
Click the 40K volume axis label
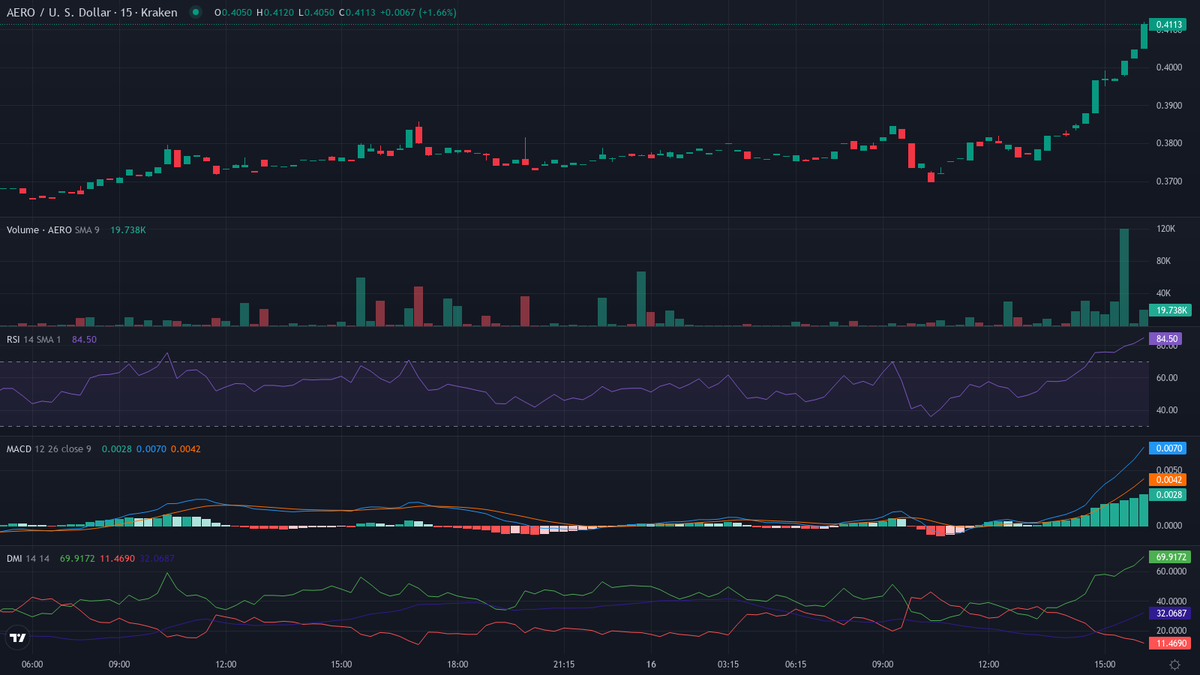(x=1163, y=293)
